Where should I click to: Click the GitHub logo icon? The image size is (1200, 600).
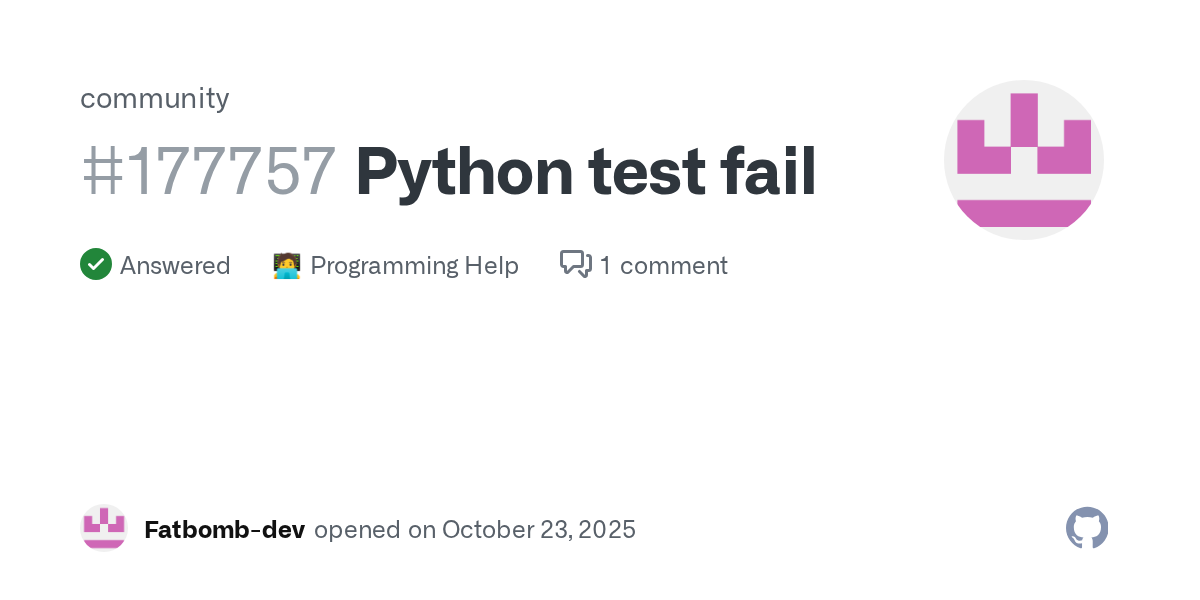tap(1087, 528)
